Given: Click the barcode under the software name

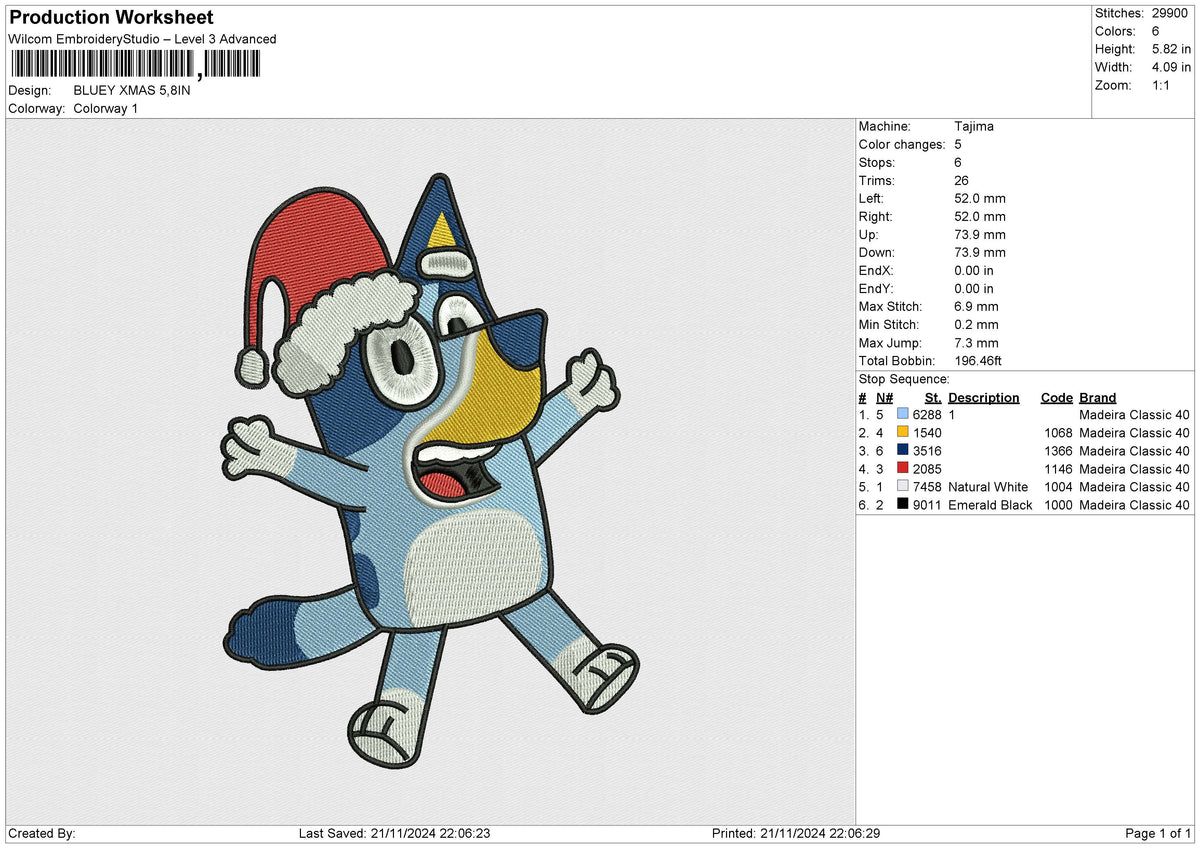Looking at the screenshot, I should [x=134, y=65].
